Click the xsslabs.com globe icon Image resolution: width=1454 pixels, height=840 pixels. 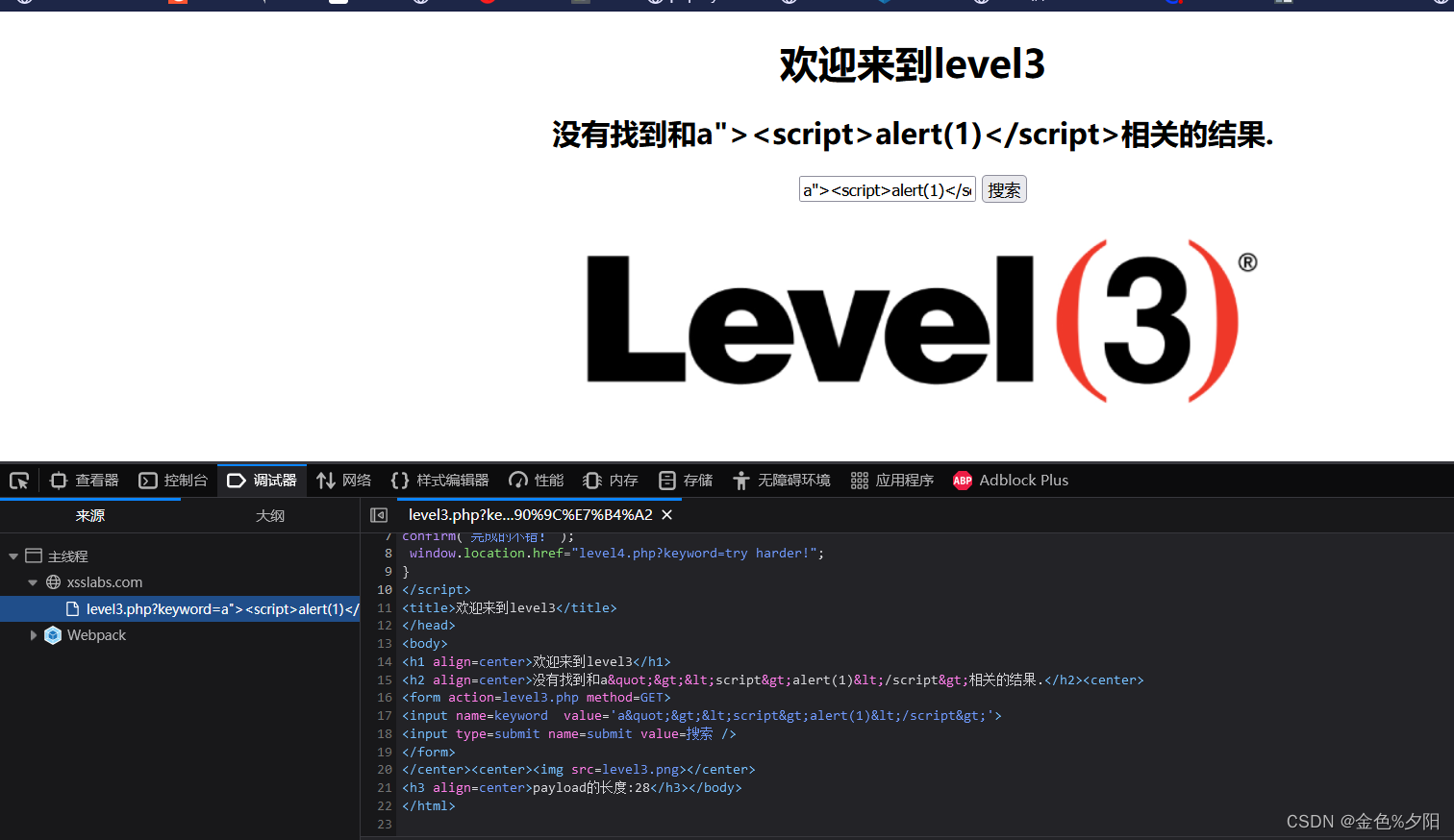pos(54,582)
